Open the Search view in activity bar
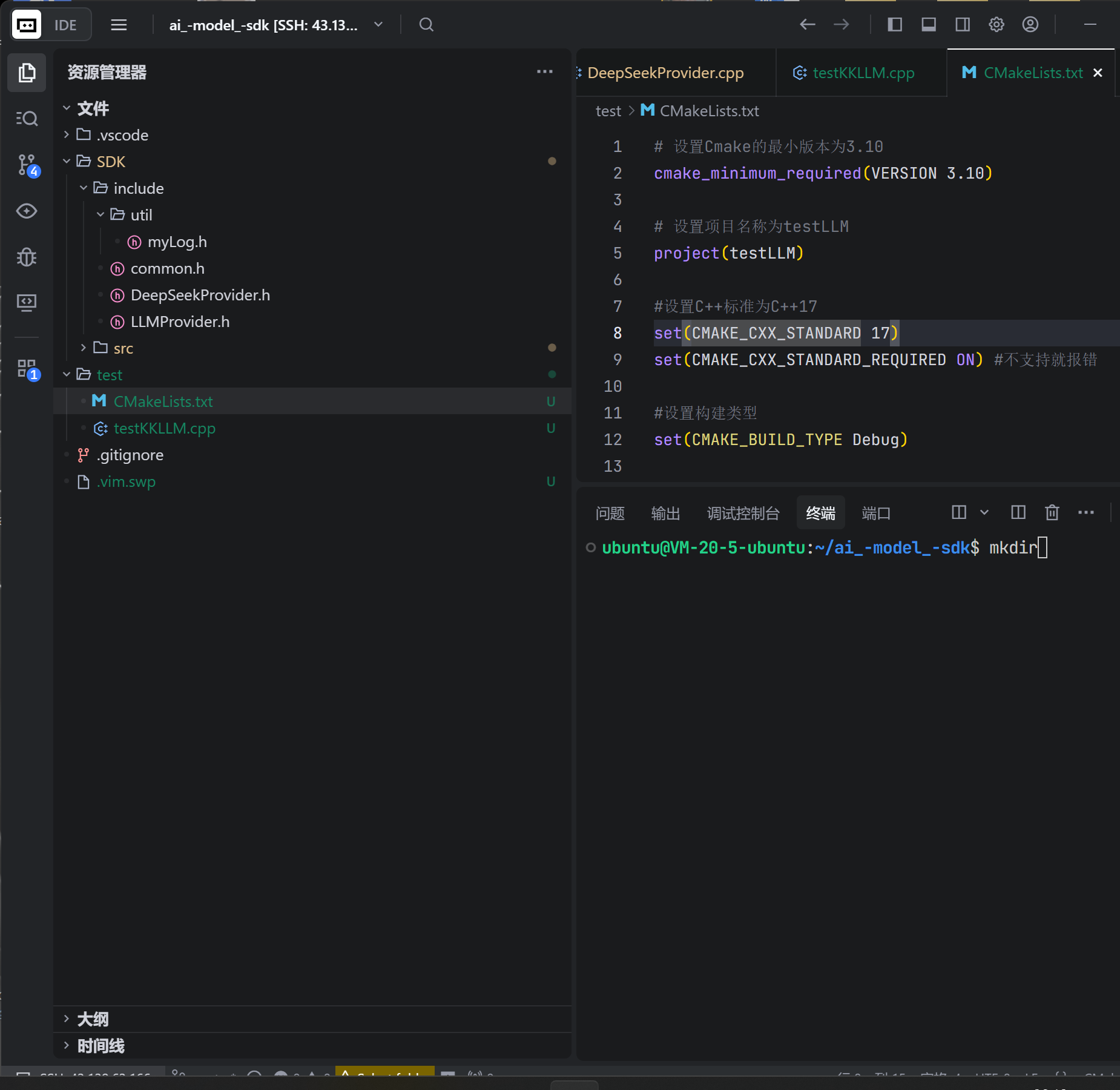This screenshot has width=1120, height=1090. point(27,118)
